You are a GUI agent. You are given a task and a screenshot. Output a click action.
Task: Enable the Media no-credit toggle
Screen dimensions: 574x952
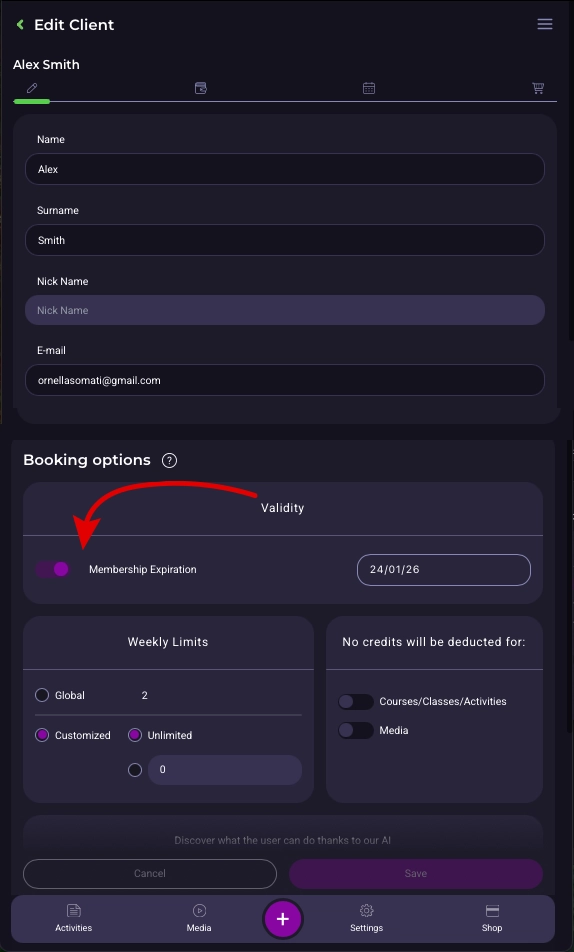coord(356,730)
